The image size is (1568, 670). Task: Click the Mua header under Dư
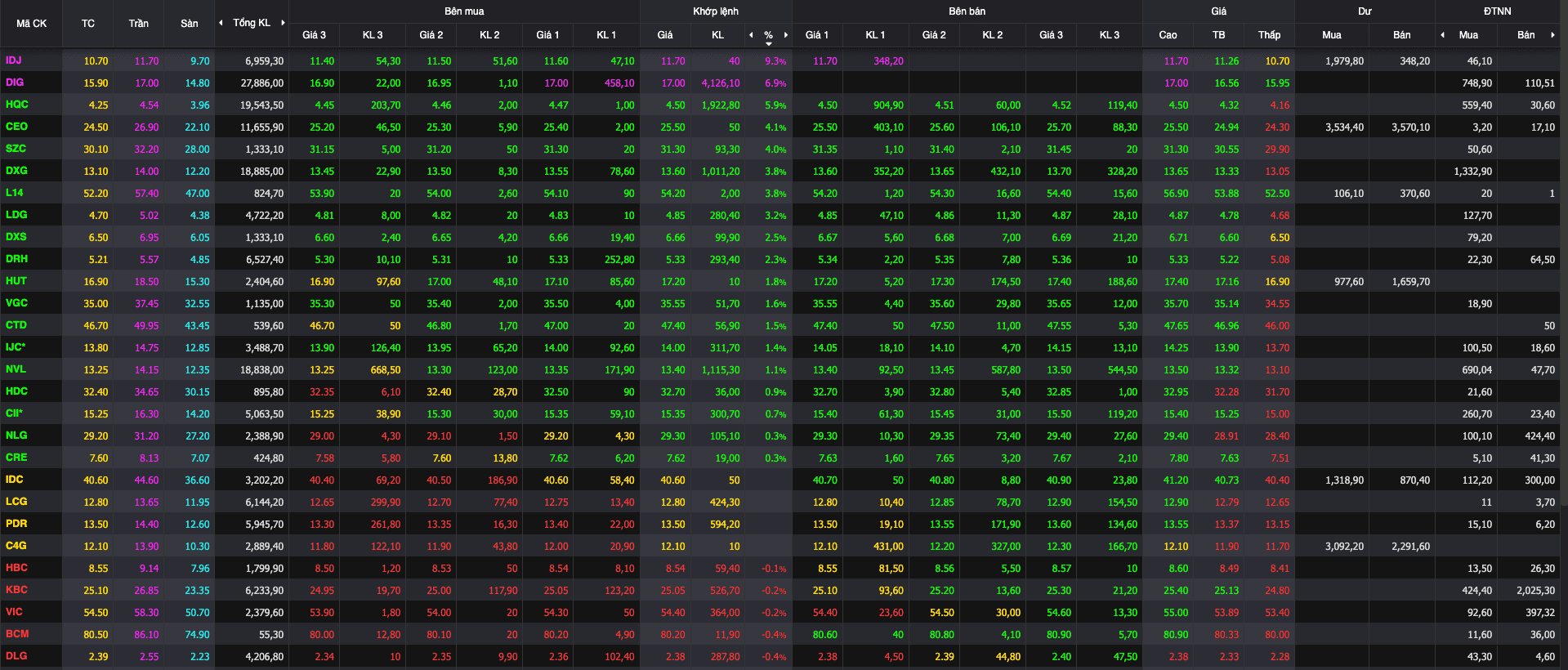point(1332,35)
